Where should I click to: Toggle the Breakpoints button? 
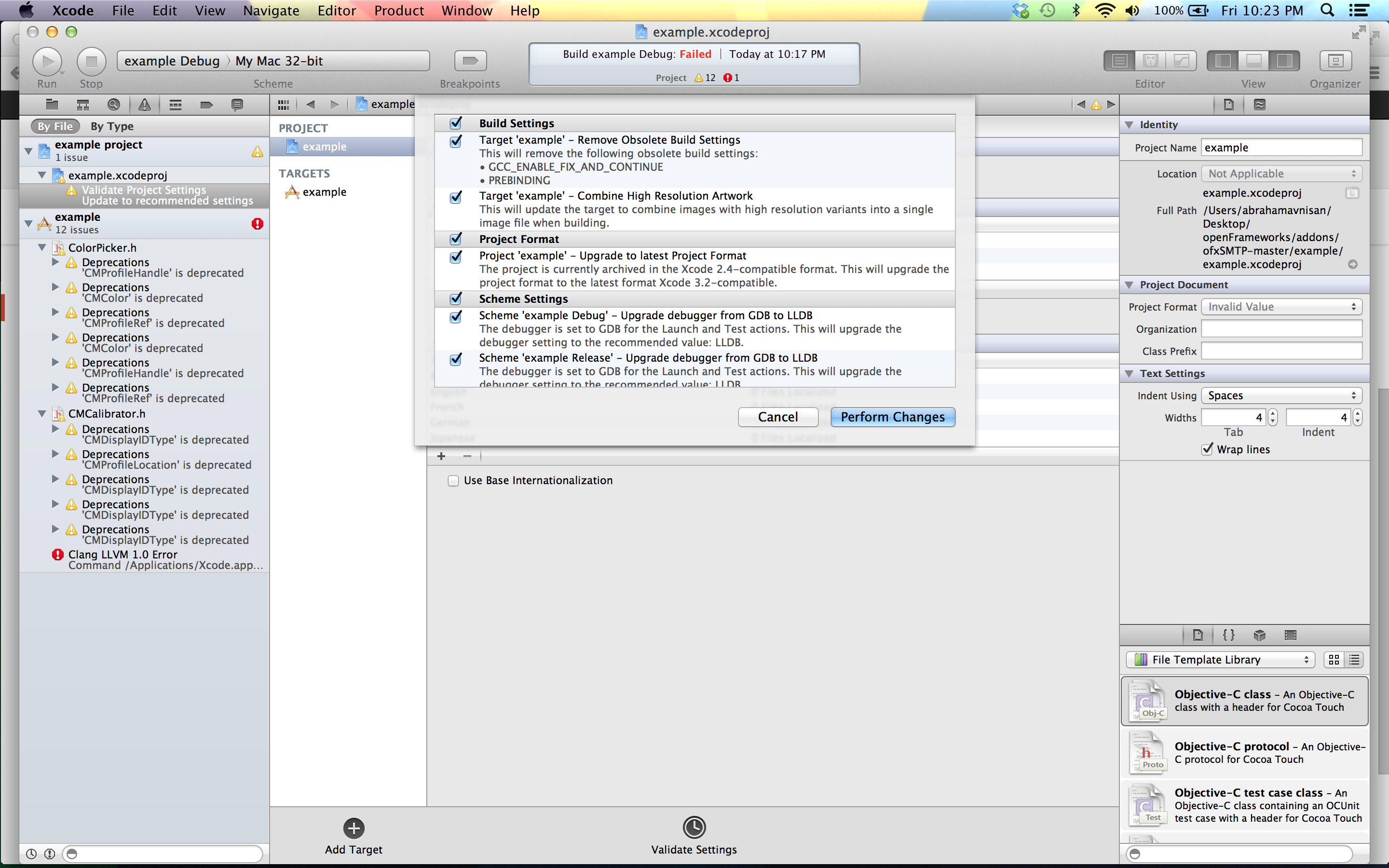[x=470, y=61]
